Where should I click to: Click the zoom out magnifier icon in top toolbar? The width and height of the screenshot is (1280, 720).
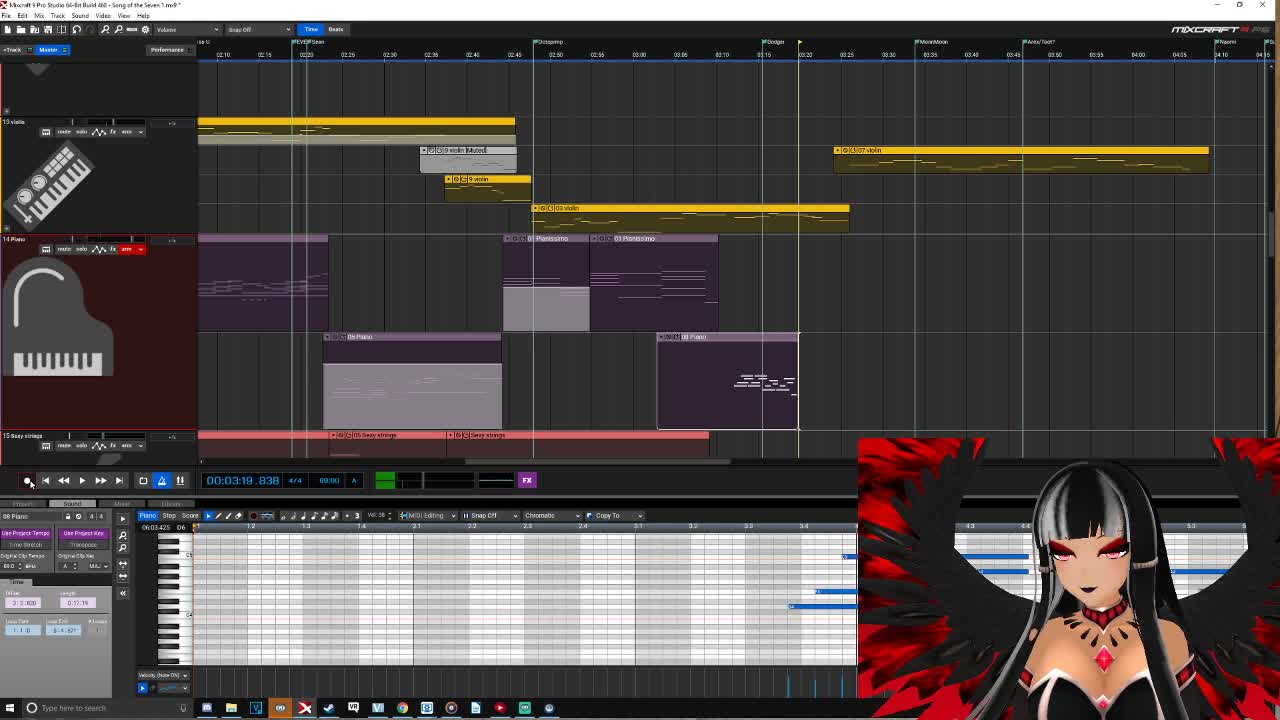[118, 29]
